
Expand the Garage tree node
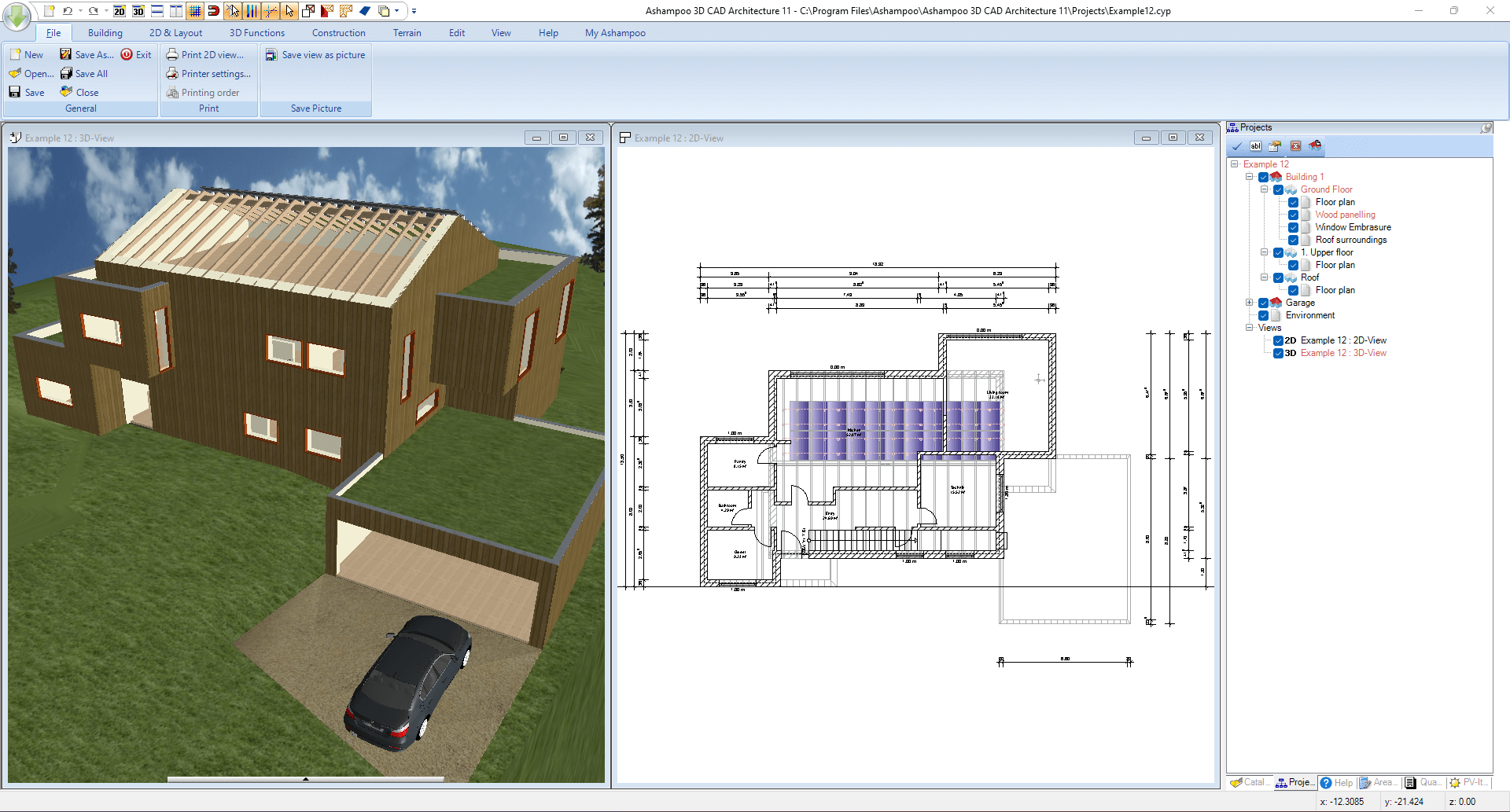[x=1249, y=303]
